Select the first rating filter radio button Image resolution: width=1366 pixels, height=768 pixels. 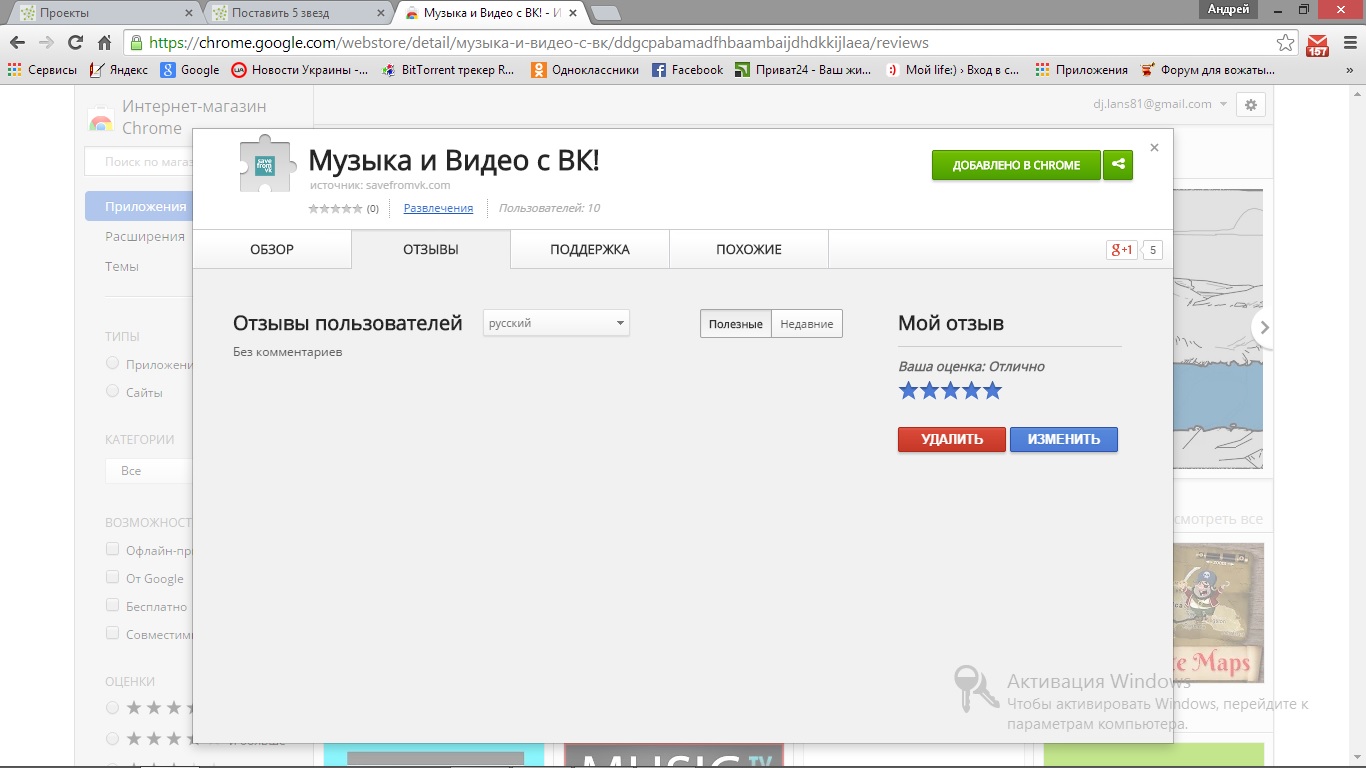pos(112,707)
